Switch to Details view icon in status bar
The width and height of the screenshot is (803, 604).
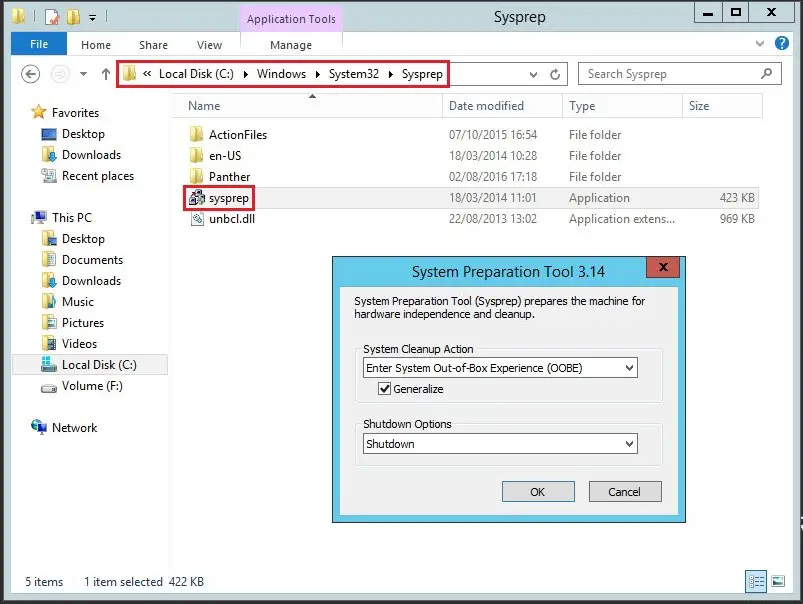coord(756,581)
